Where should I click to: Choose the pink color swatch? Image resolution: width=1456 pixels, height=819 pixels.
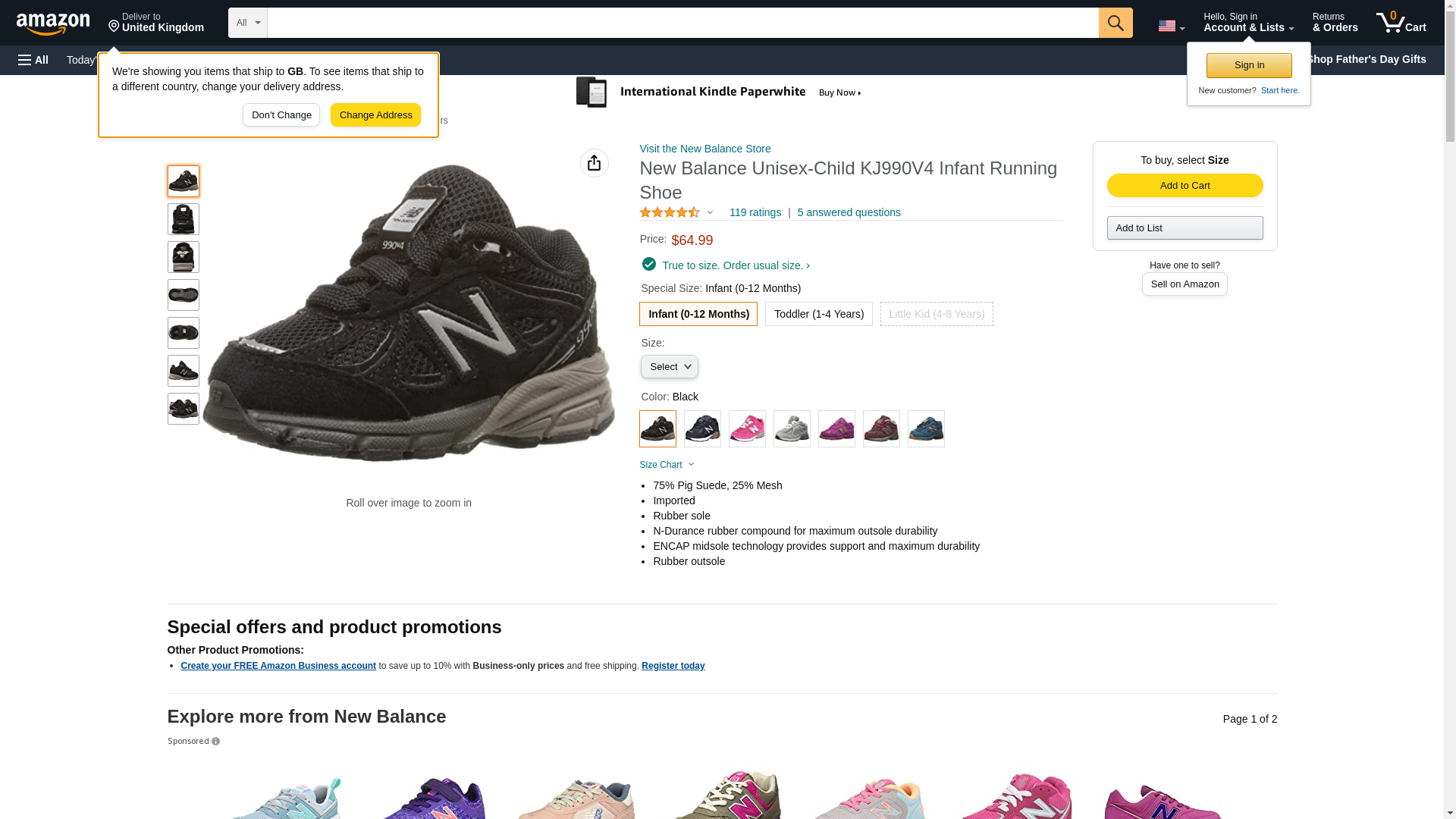pyautogui.click(x=747, y=429)
